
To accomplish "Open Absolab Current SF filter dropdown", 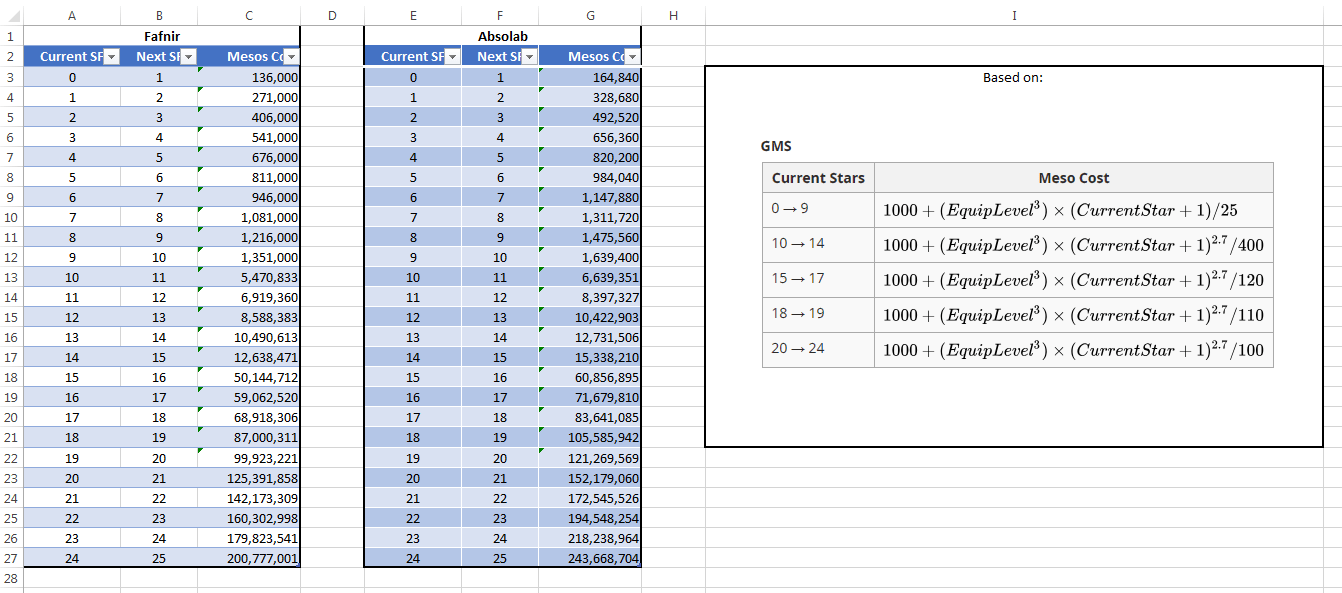I will [x=453, y=57].
